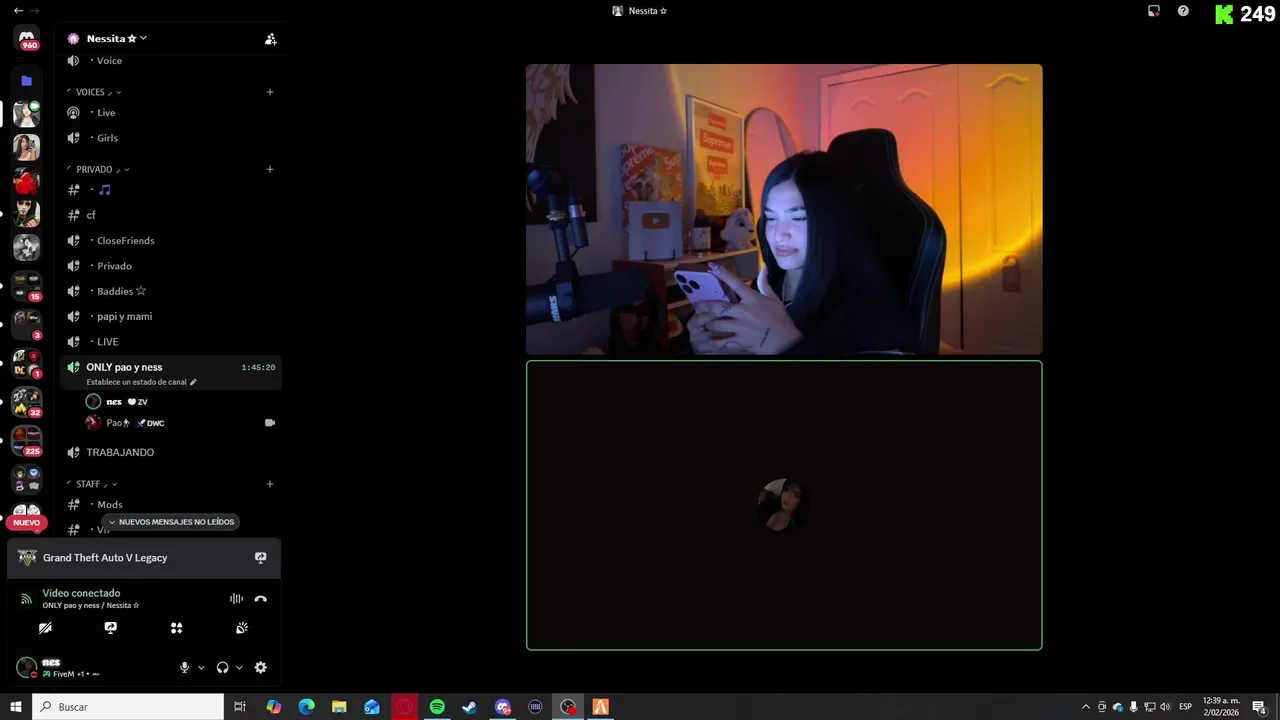
Task: Open the soundboard icon
Action: (x=242, y=628)
